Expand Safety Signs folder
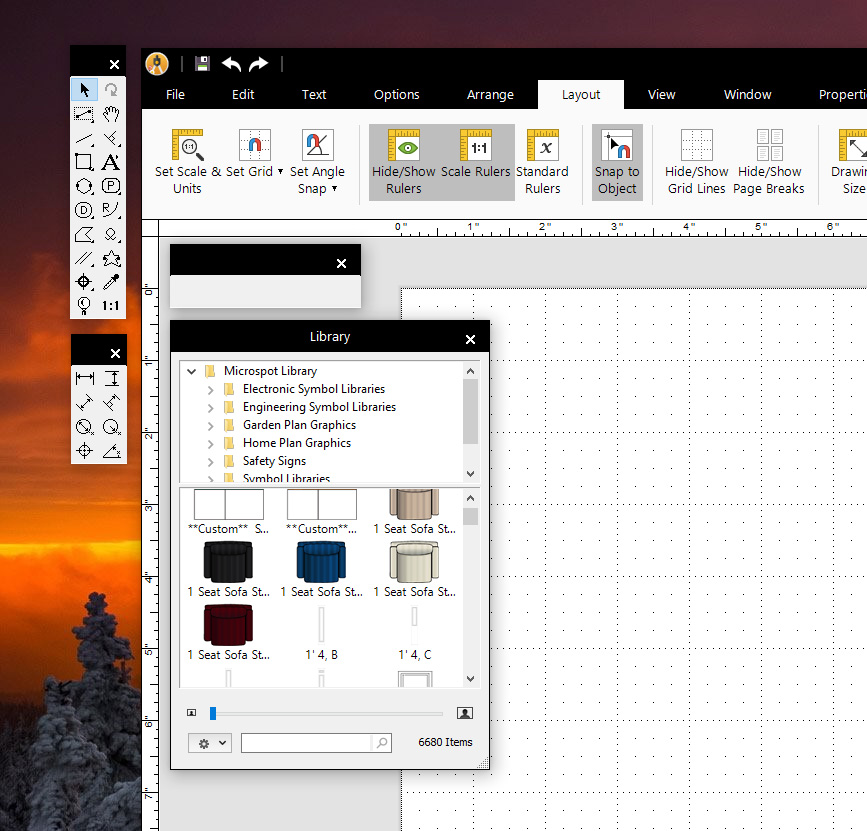This screenshot has width=867, height=831. [x=210, y=461]
